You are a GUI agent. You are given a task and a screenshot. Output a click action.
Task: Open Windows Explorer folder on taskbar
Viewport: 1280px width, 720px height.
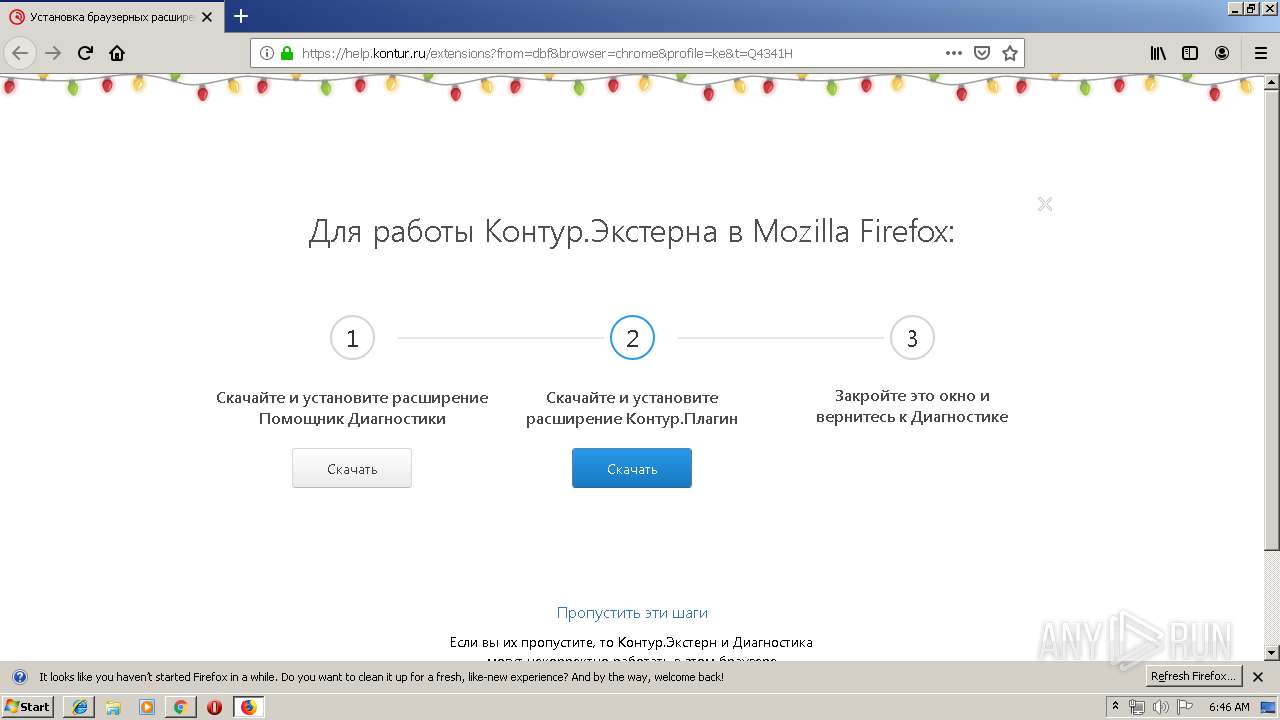[113, 707]
